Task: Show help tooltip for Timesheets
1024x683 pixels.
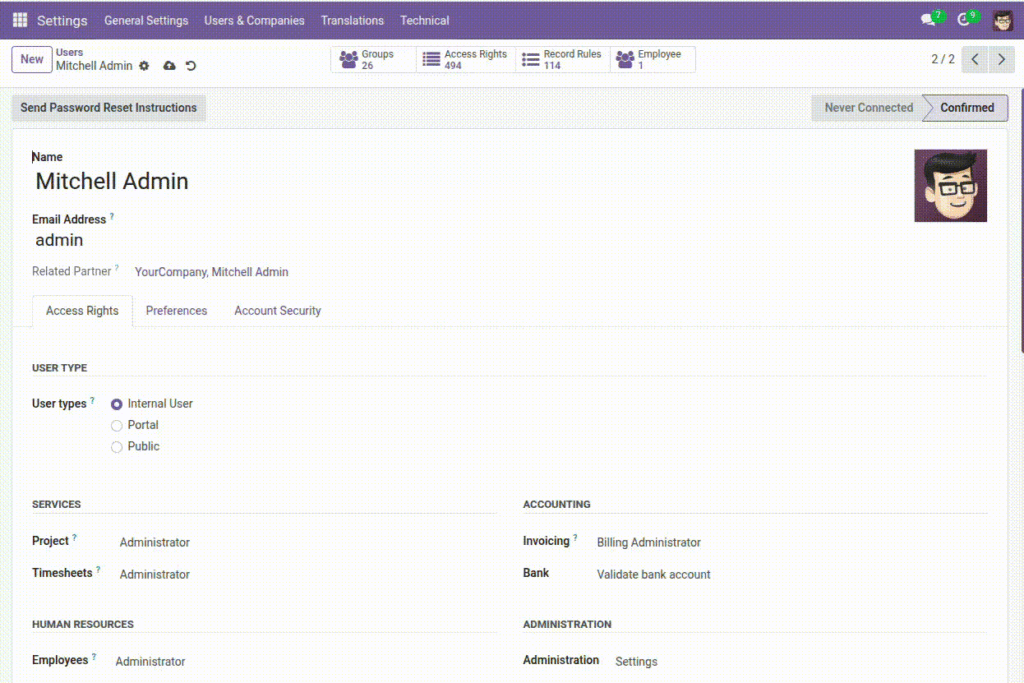Action: pos(98,569)
